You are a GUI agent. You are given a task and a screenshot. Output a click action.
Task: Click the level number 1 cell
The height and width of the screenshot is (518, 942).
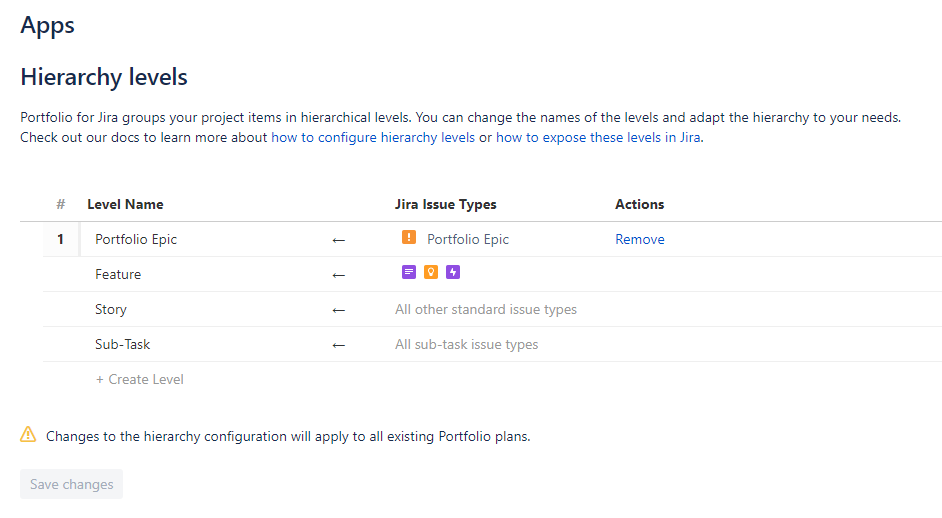coord(61,239)
